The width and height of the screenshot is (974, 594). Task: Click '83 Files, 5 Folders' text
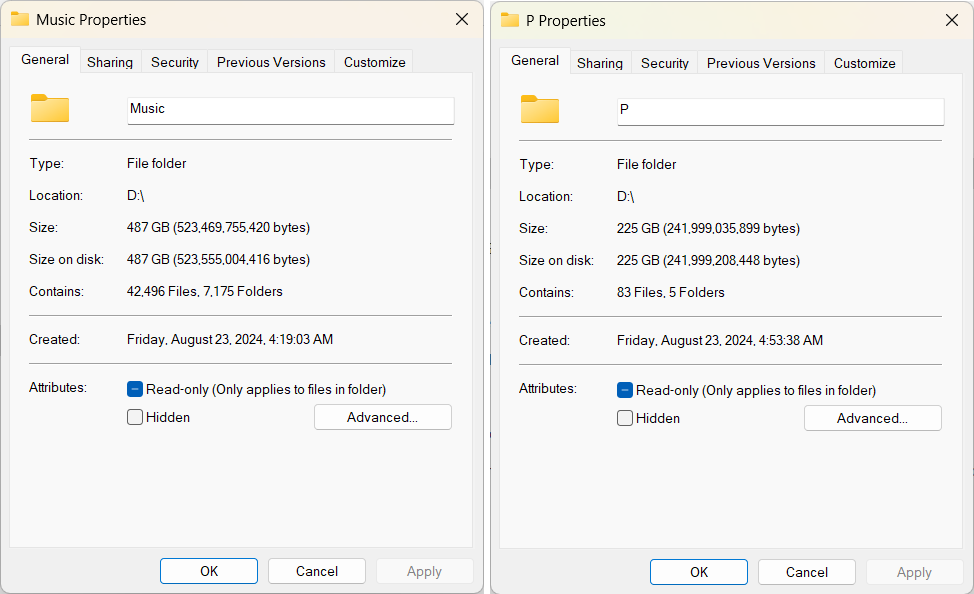(671, 293)
